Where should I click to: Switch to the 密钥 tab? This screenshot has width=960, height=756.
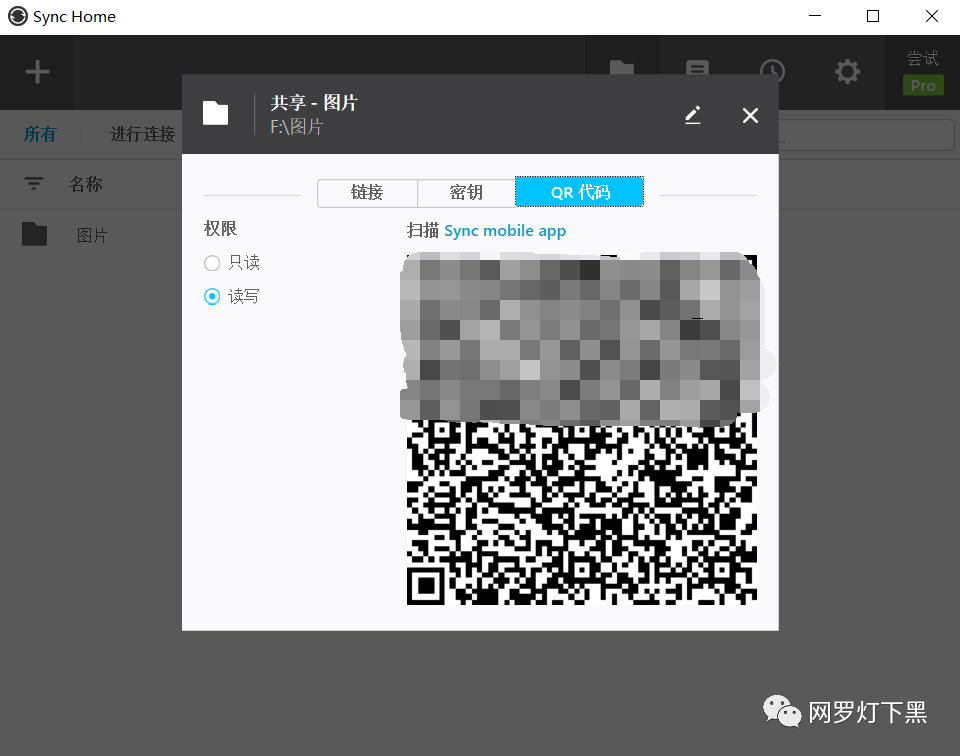point(466,193)
